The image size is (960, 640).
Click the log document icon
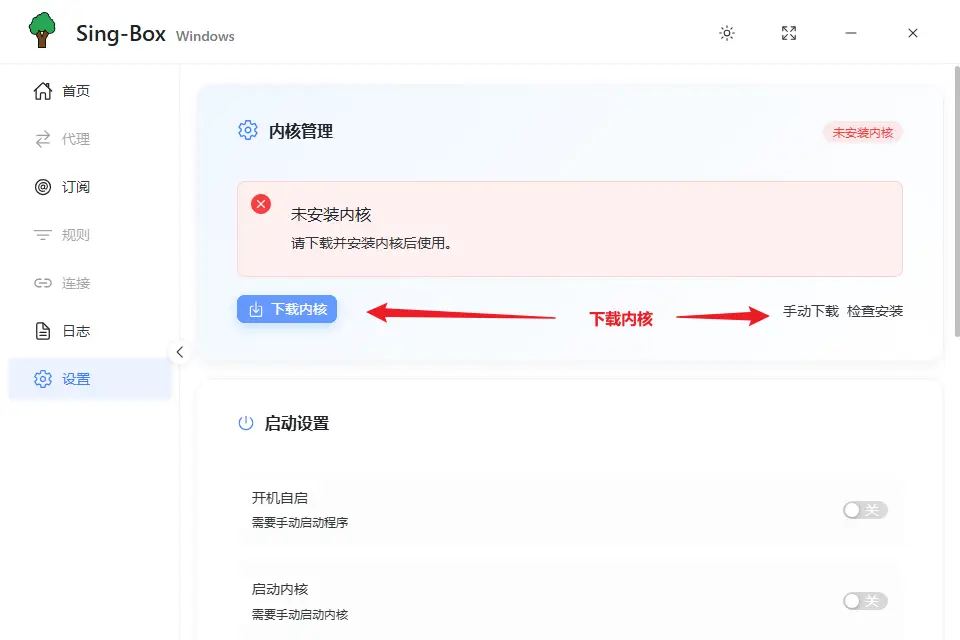pyautogui.click(x=42, y=331)
